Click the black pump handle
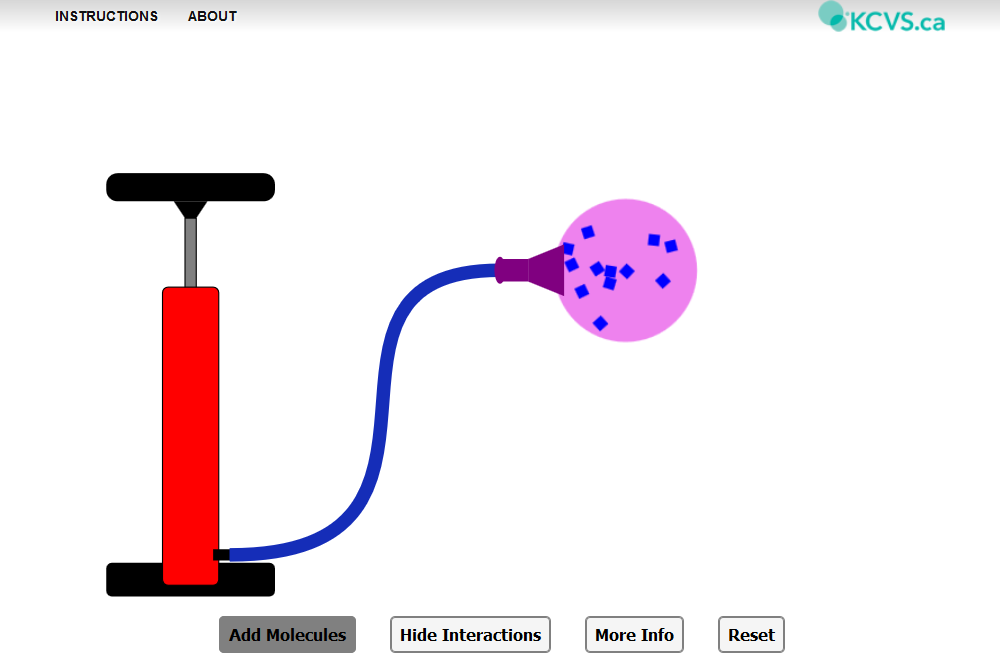 (x=191, y=187)
